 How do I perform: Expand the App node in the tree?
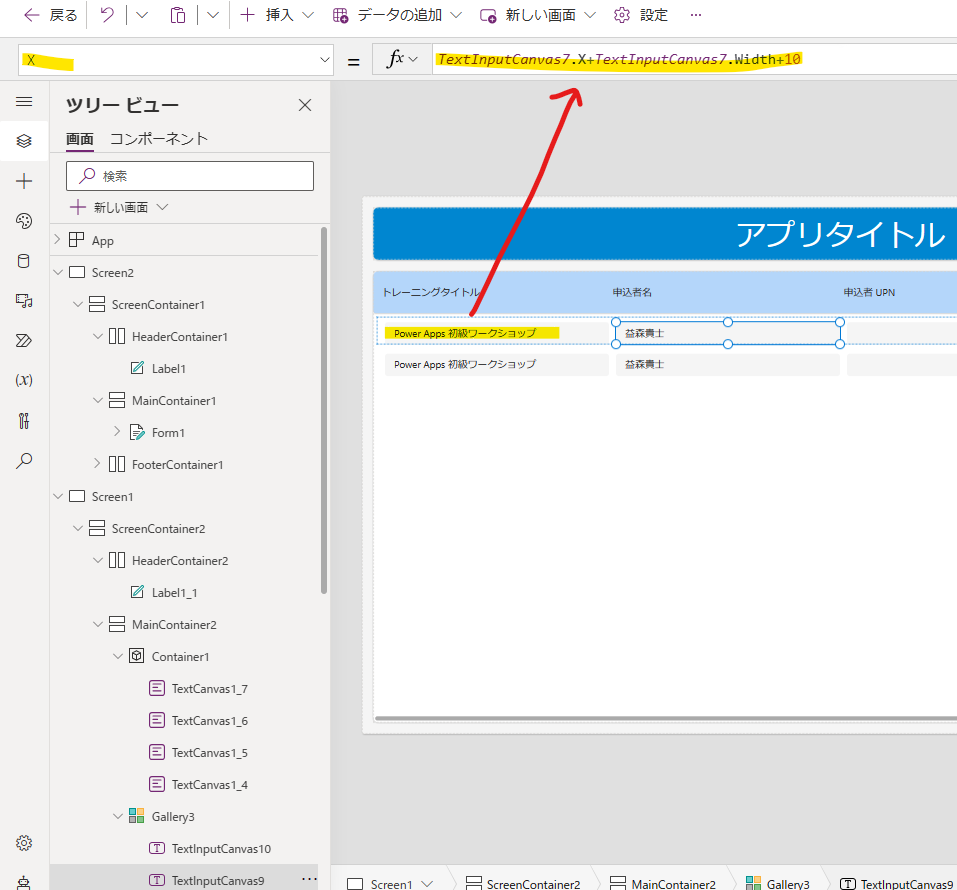(x=57, y=240)
